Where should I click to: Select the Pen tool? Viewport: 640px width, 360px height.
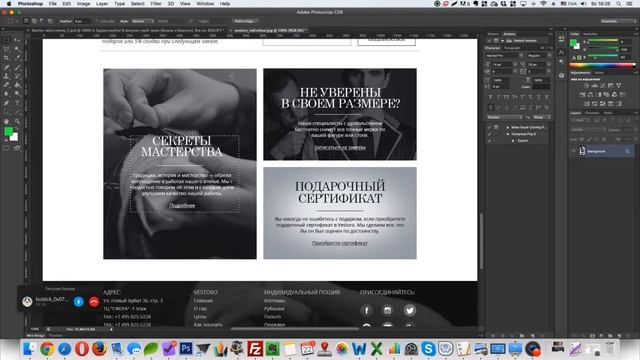pyautogui.click(x=7, y=103)
